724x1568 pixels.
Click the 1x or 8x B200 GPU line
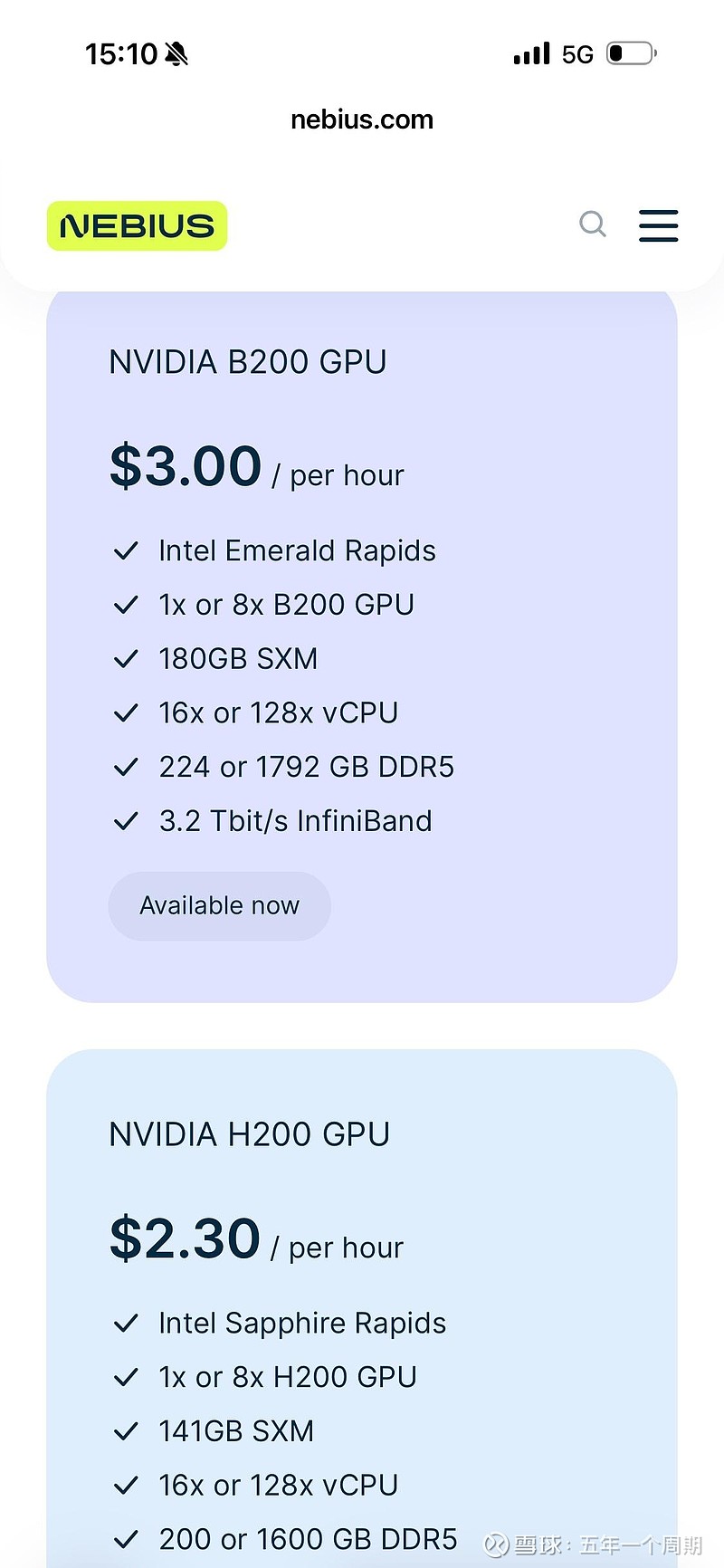pyautogui.click(x=286, y=605)
